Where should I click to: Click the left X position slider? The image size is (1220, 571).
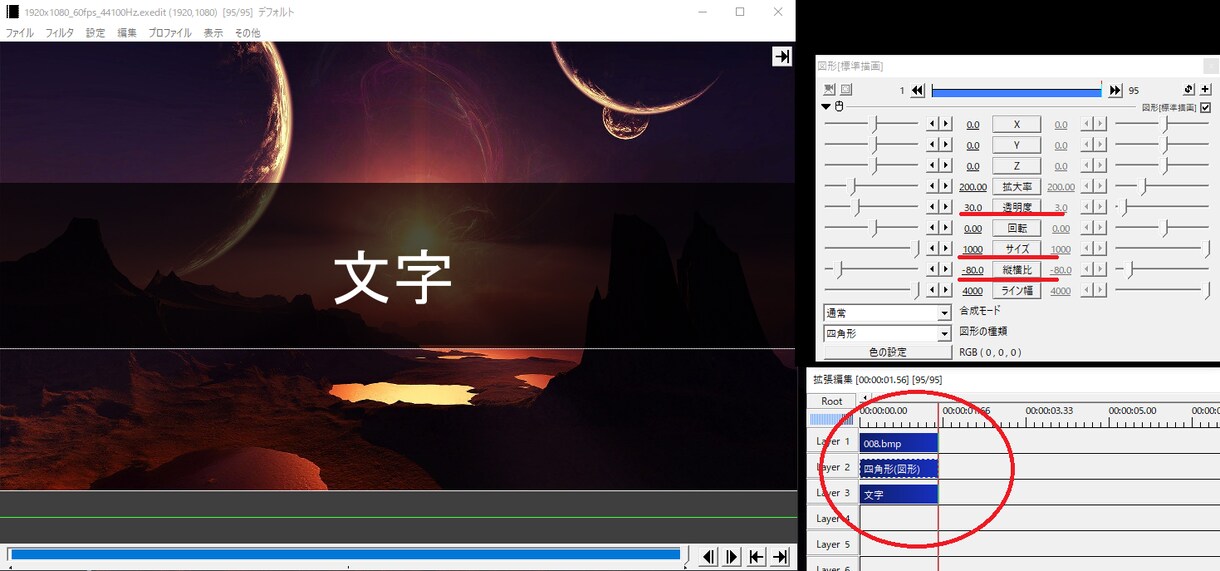click(871, 124)
